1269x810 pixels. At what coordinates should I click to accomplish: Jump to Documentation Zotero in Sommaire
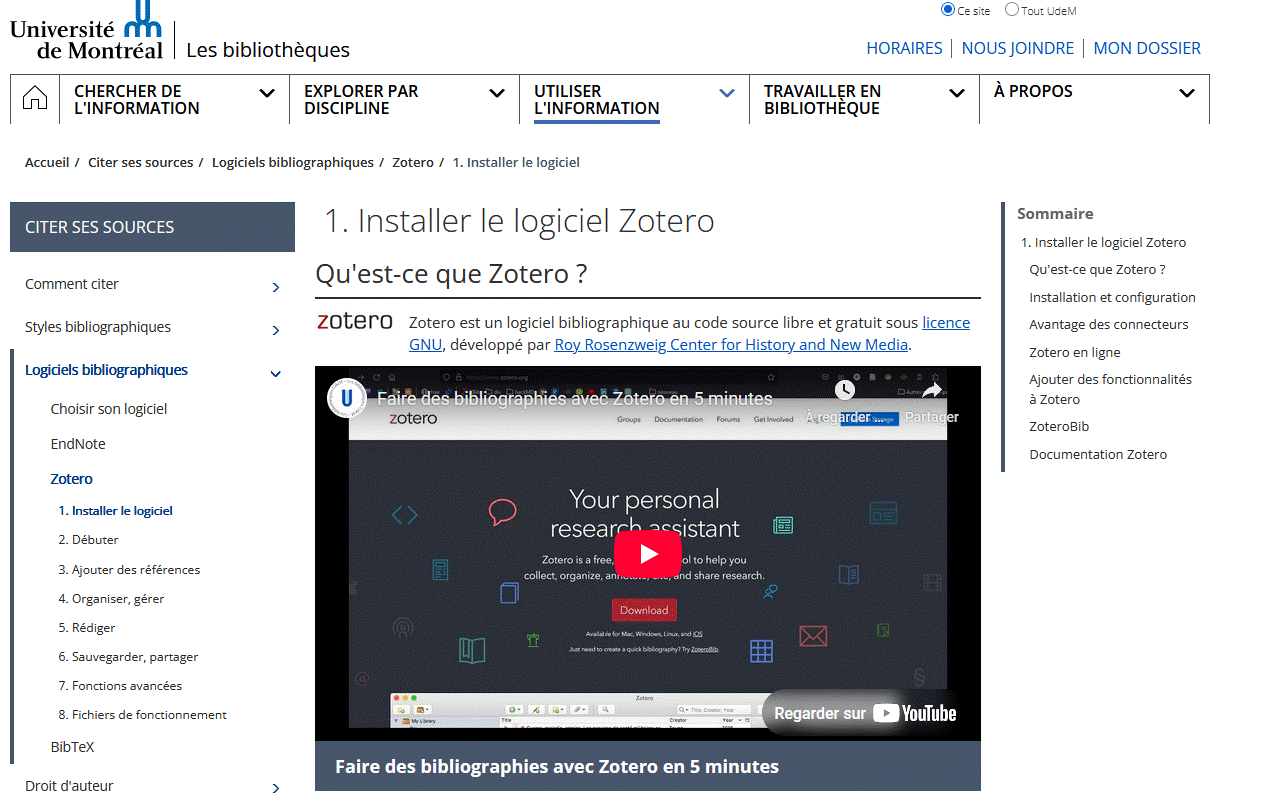(1098, 455)
